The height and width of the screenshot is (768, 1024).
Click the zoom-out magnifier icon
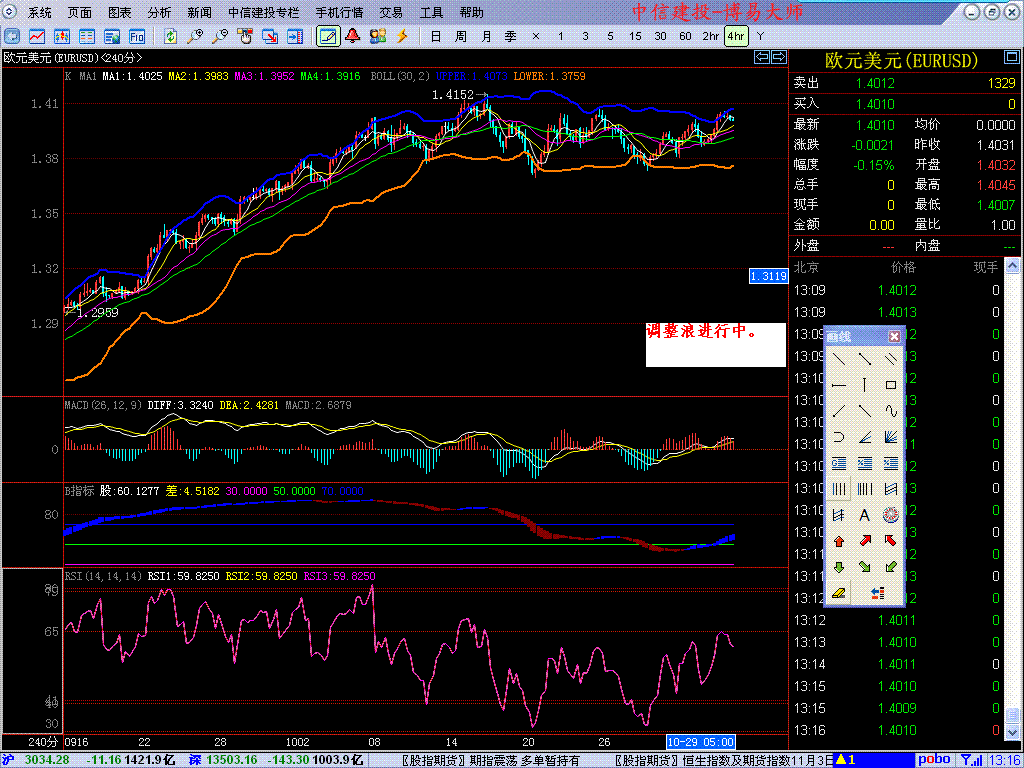coord(220,36)
